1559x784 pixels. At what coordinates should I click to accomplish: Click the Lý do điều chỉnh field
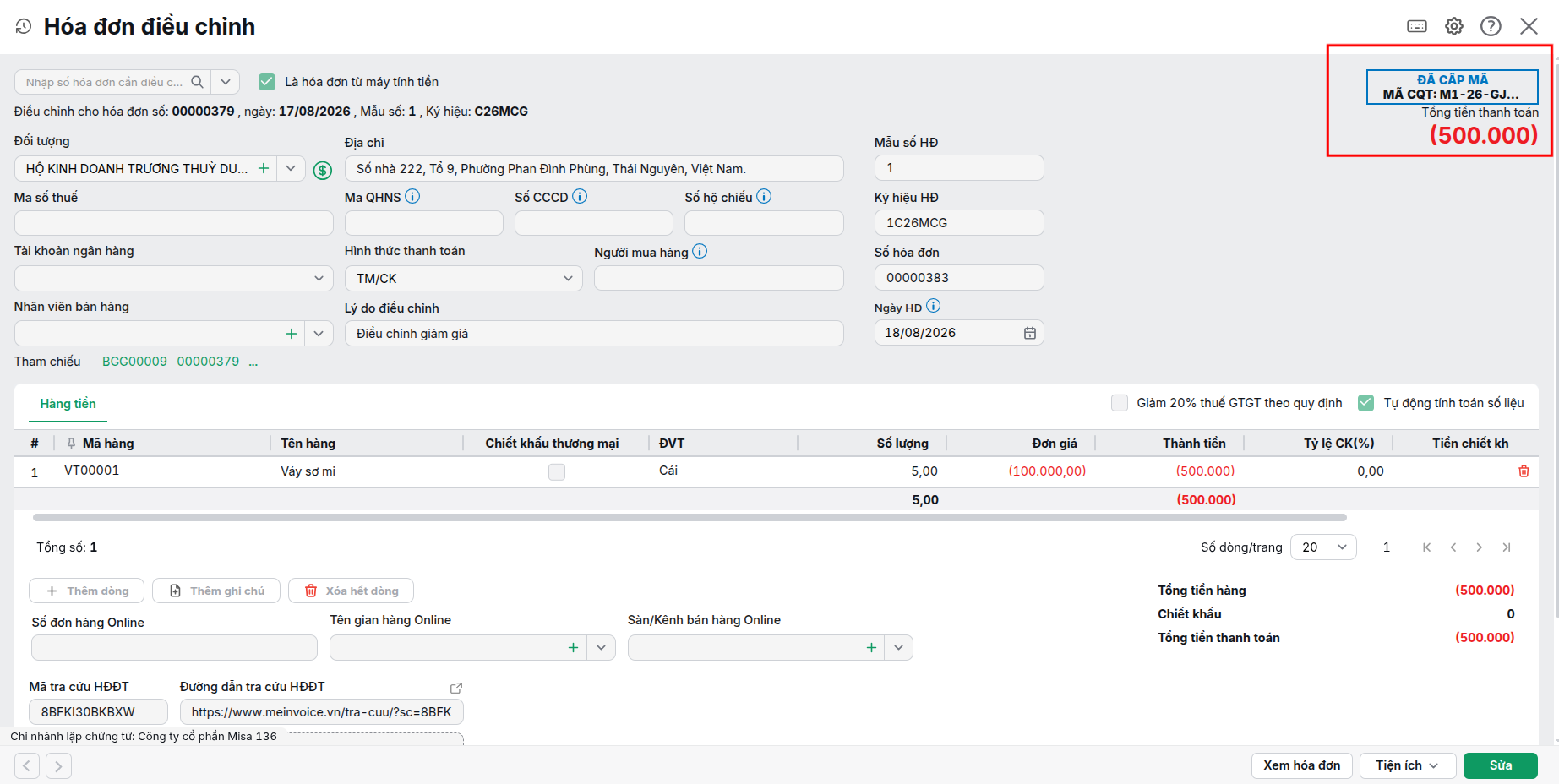tap(594, 334)
